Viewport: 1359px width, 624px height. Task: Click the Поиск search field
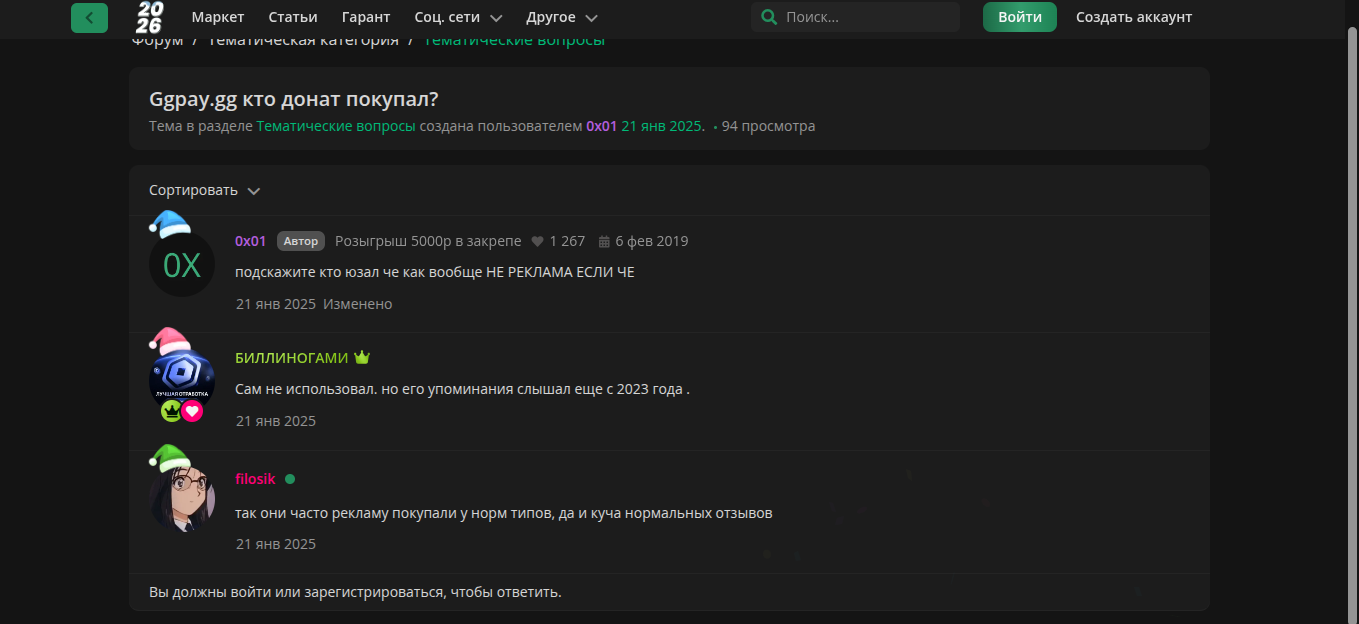coord(865,17)
